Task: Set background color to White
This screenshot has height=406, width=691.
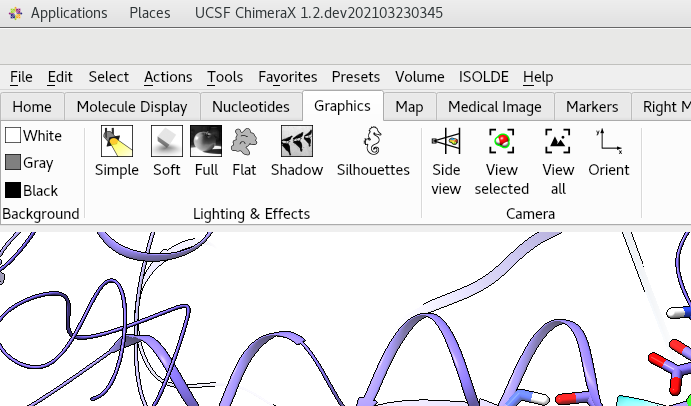Action: 33,136
